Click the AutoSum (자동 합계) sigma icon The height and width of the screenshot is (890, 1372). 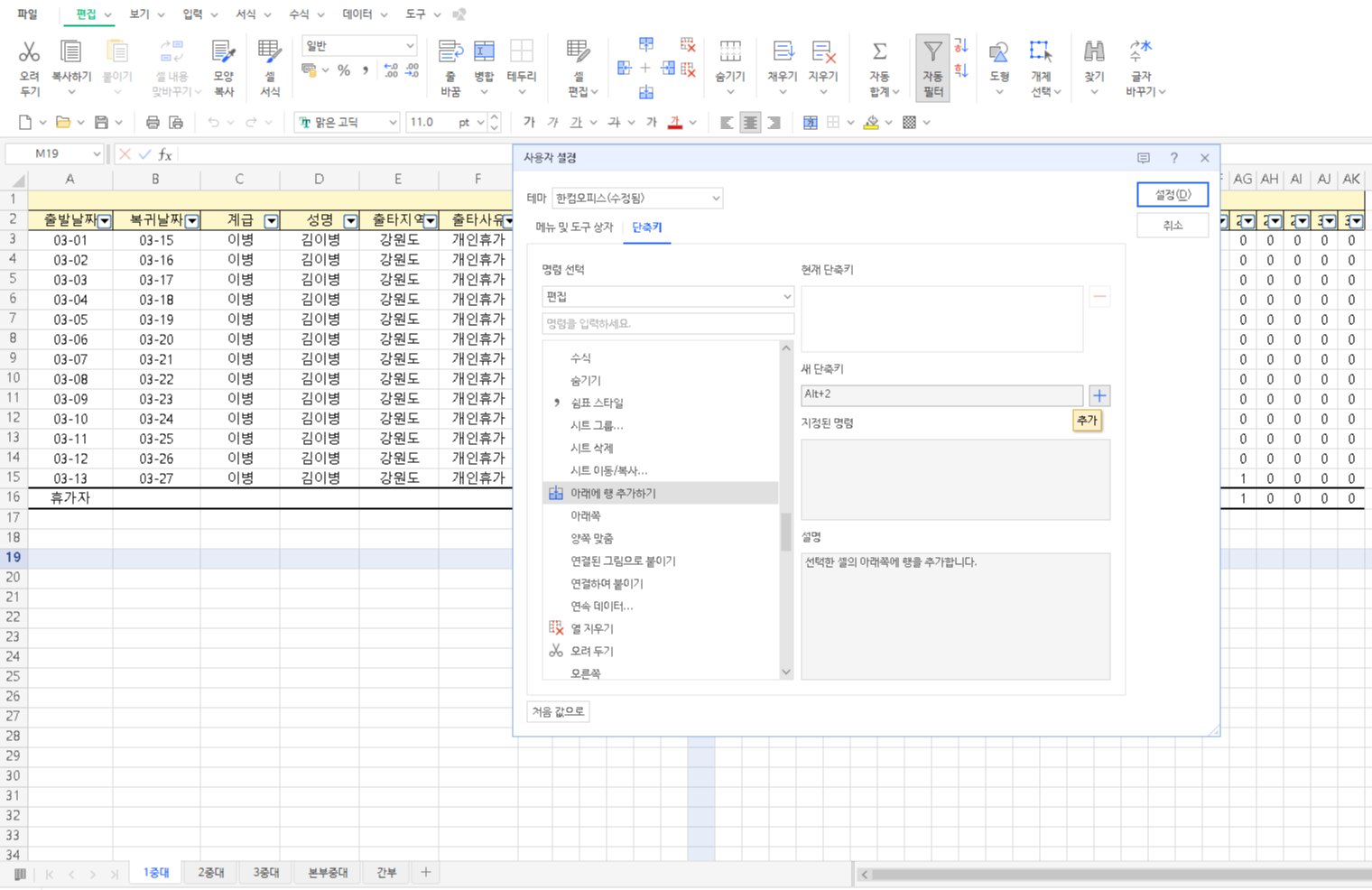click(879, 52)
